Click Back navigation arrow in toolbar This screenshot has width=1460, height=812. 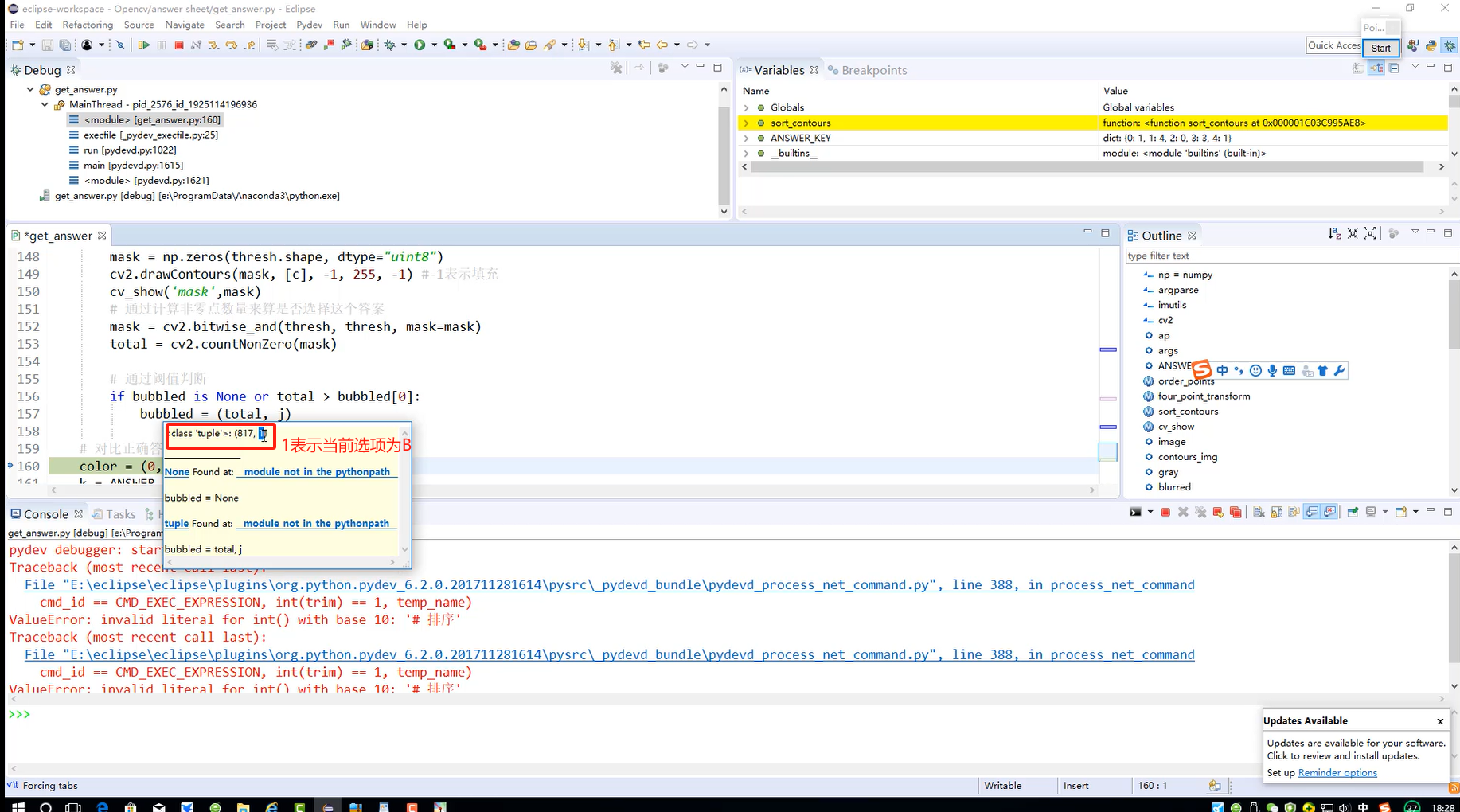pos(662,45)
